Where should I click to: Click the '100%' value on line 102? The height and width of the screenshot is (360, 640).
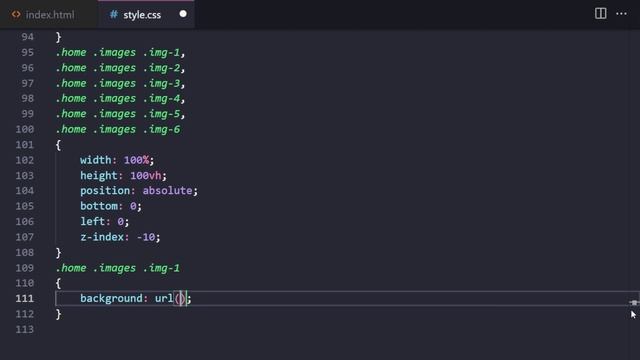point(136,160)
